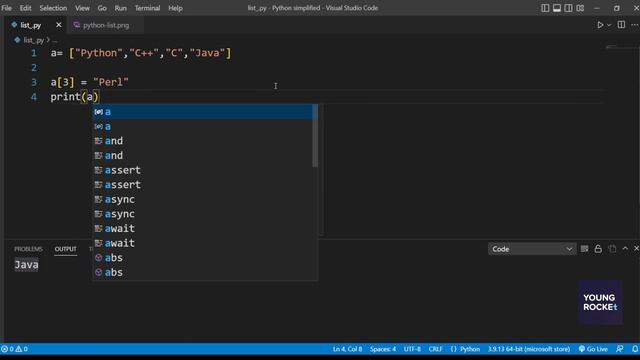Screen dimensions: 640x360
Task: Start Go Live server
Action: point(593,349)
